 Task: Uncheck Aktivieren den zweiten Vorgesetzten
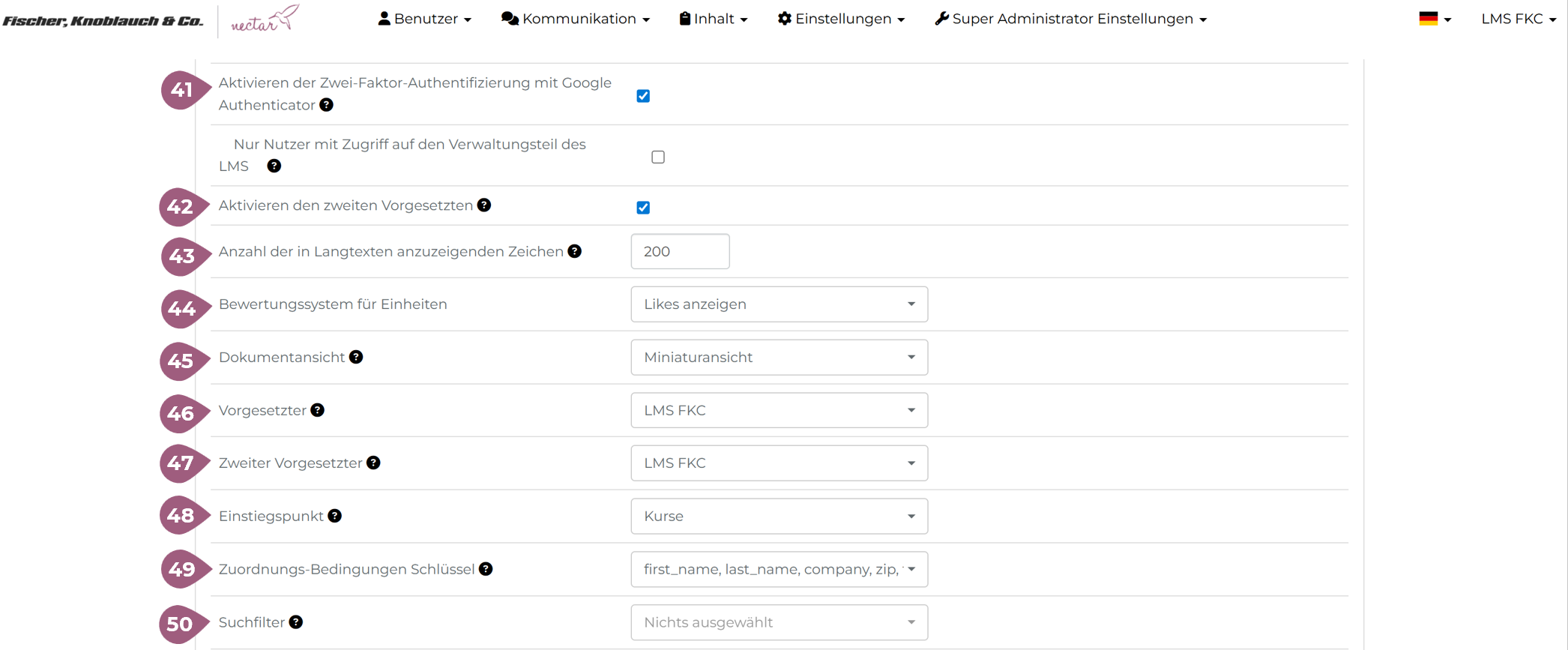coord(643,208)
